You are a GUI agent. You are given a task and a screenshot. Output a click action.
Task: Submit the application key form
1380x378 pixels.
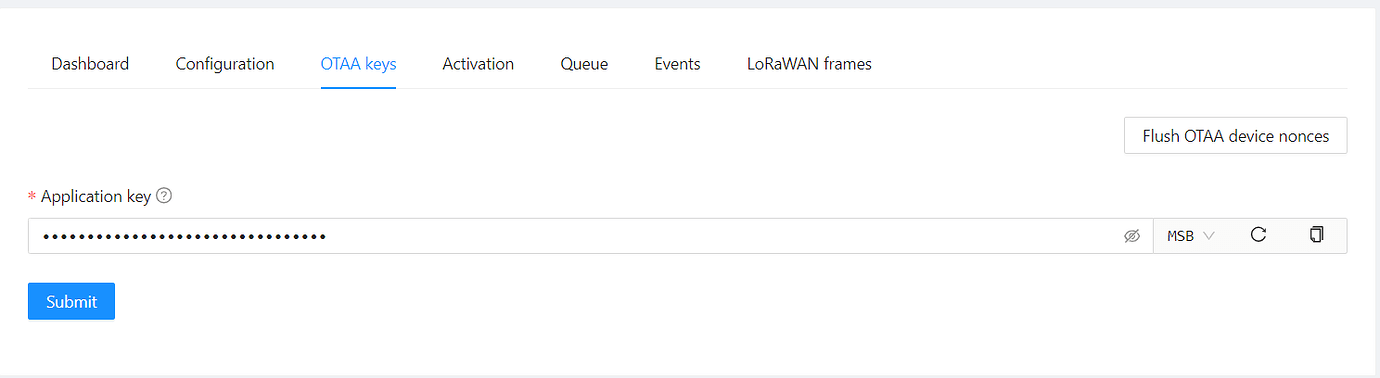71,301
